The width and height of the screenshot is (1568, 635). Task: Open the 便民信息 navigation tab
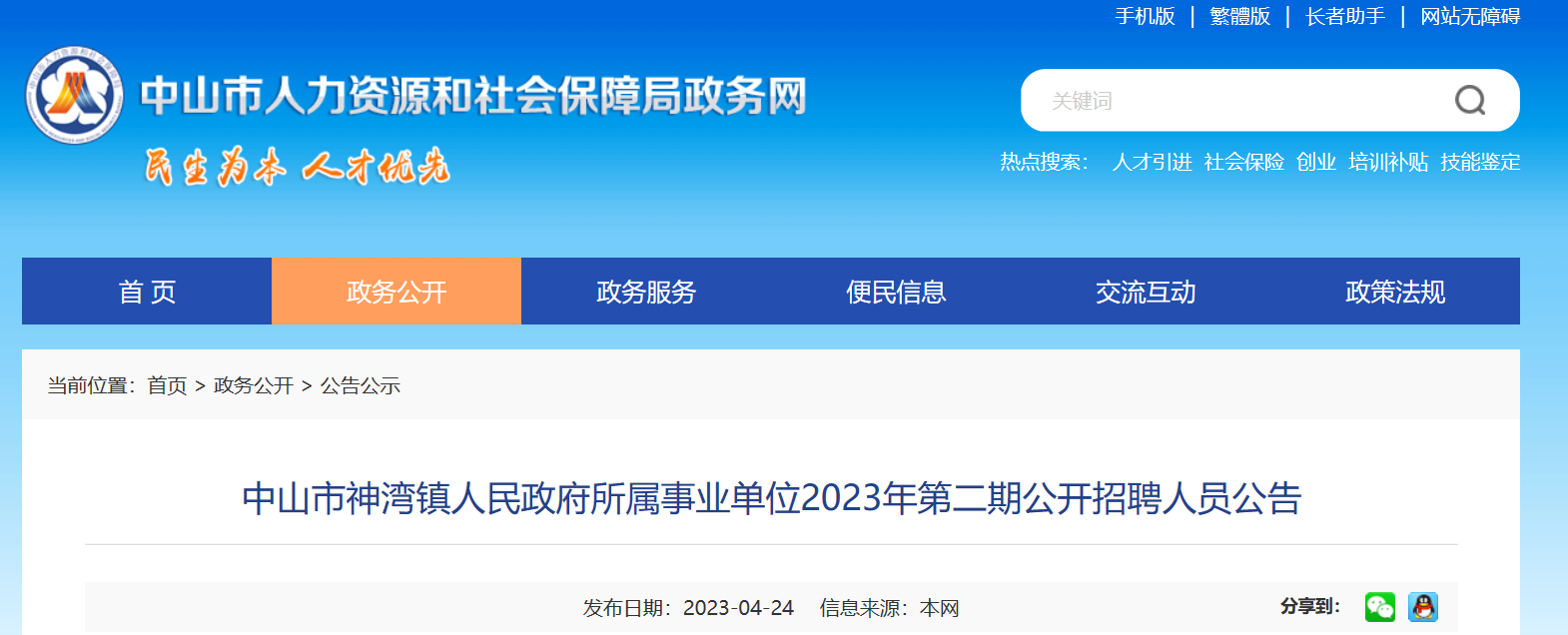pos(896,292)
